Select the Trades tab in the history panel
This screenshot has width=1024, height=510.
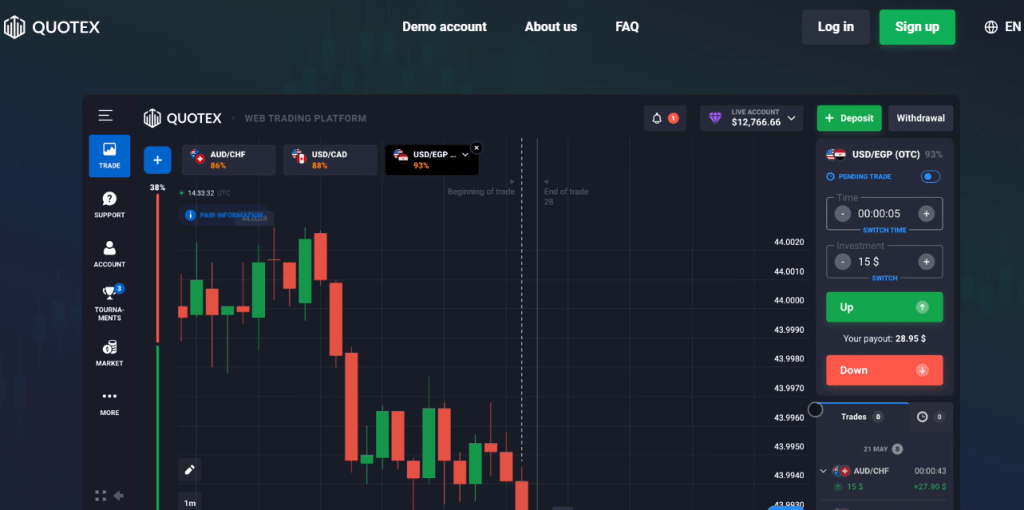[x=862, y=417]
